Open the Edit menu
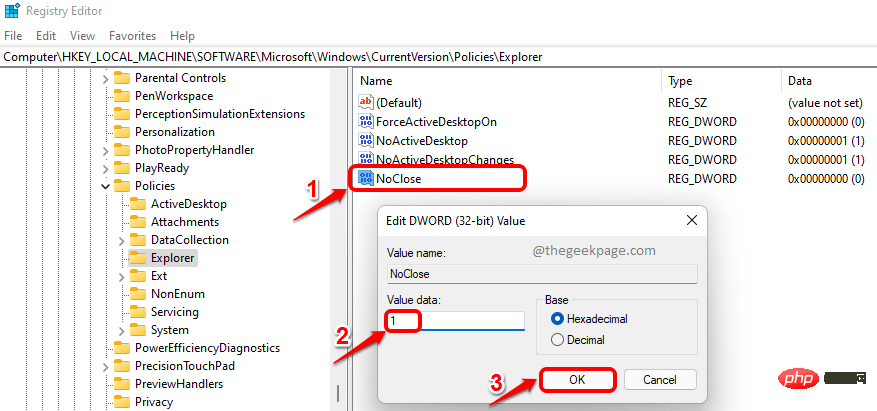 click(x=46, y=36)
